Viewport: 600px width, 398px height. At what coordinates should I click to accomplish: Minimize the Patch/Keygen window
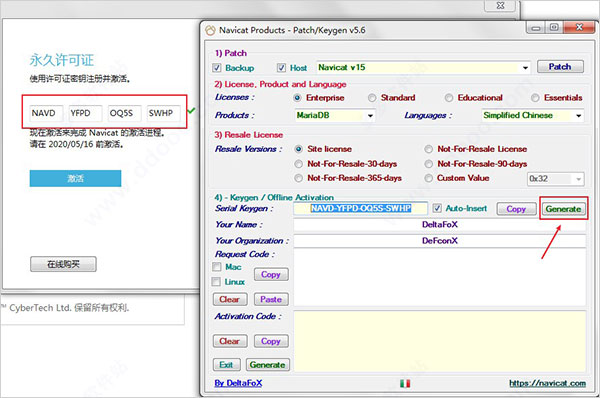[x=536, y=28]
